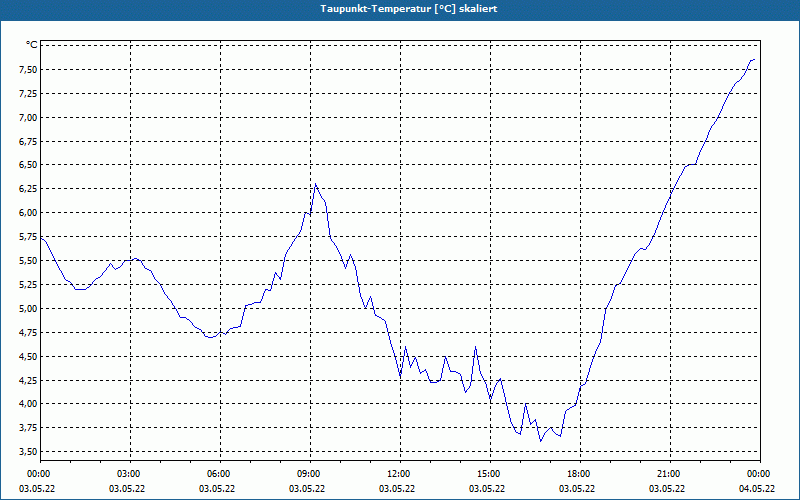The height and width of the screenshot is (500, 800).
Task: Pick the 03.05.22 date beneath 15:00
Action: point(487,489)
